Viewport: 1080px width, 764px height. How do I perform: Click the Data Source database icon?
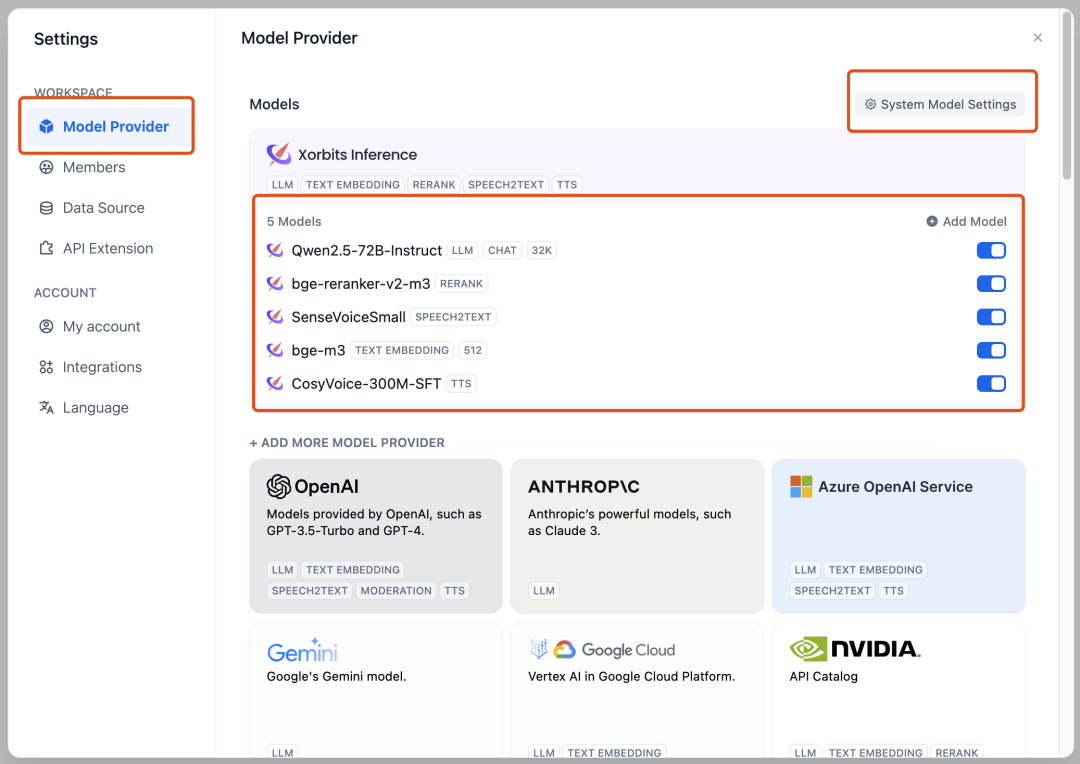pyautogui.click(x=46, y=208)
